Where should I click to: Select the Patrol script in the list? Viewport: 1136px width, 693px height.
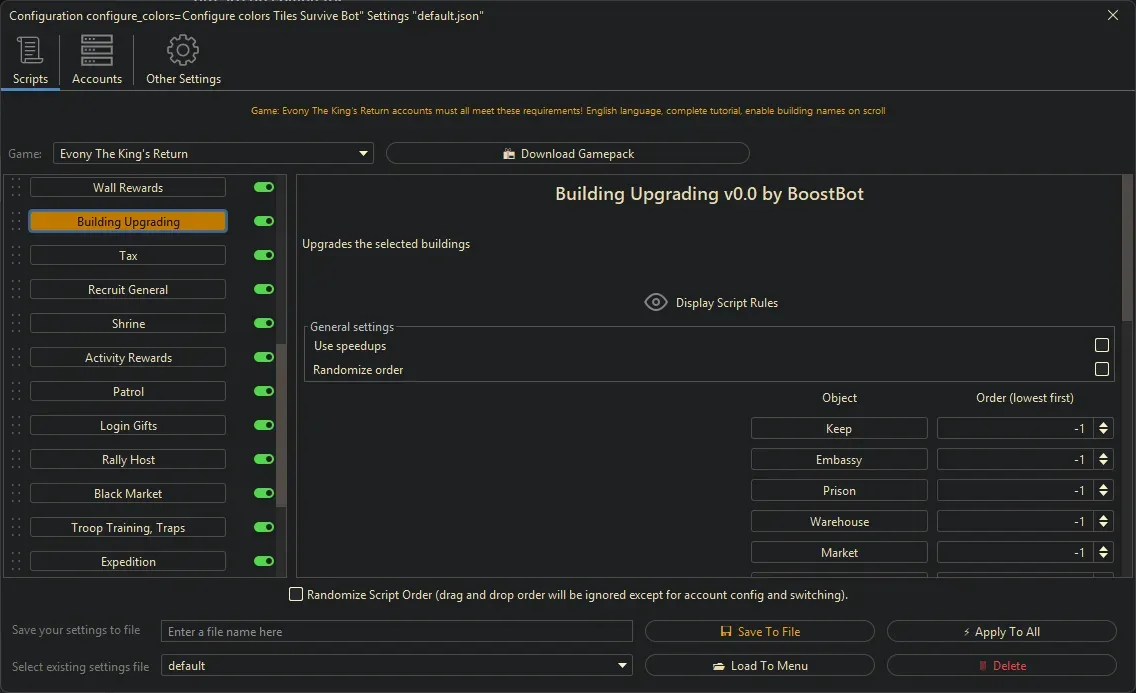127,391
